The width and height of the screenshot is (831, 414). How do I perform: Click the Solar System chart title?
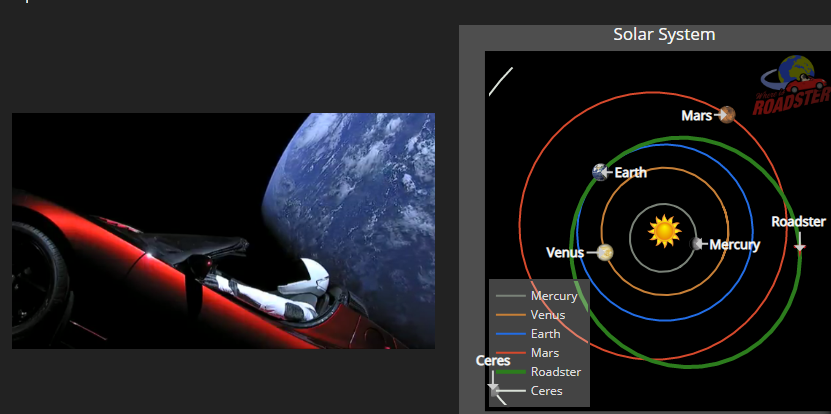(664, 34)
